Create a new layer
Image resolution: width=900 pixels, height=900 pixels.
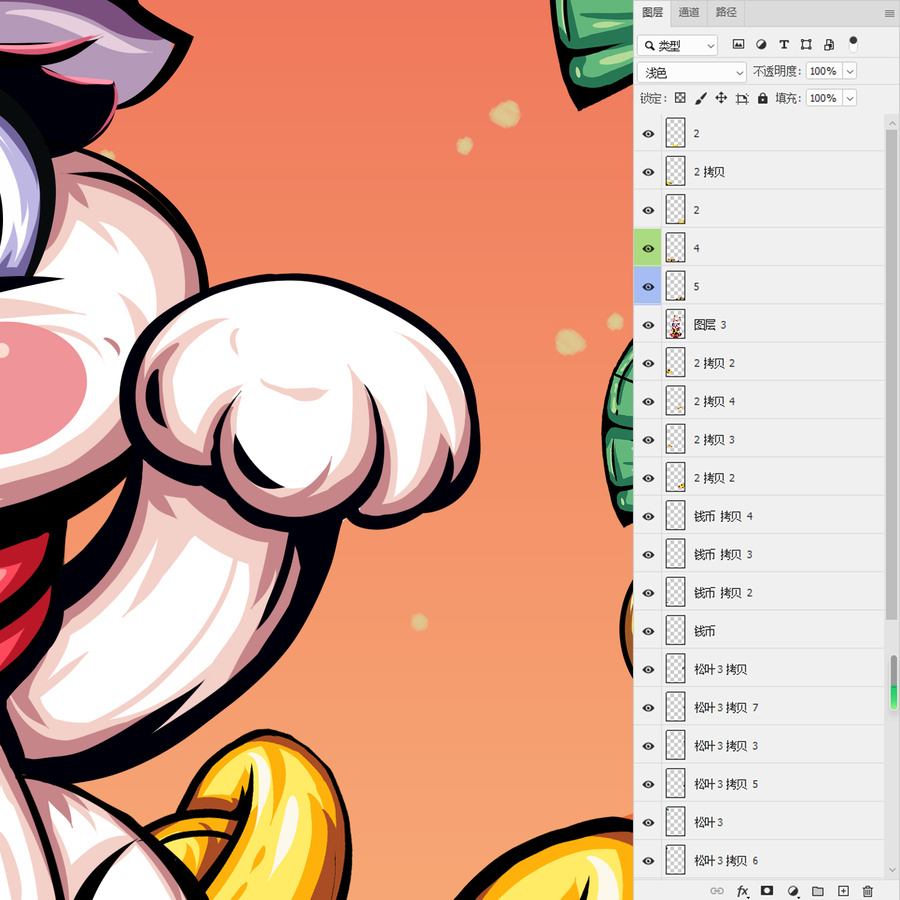(843, 891)
